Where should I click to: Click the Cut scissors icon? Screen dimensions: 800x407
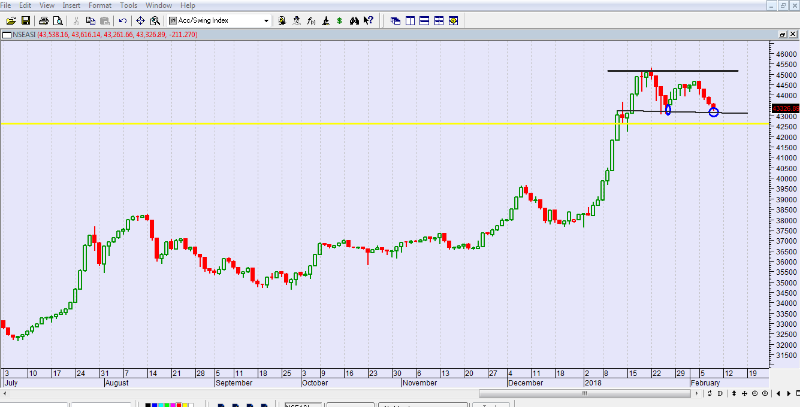pos(76,21)
